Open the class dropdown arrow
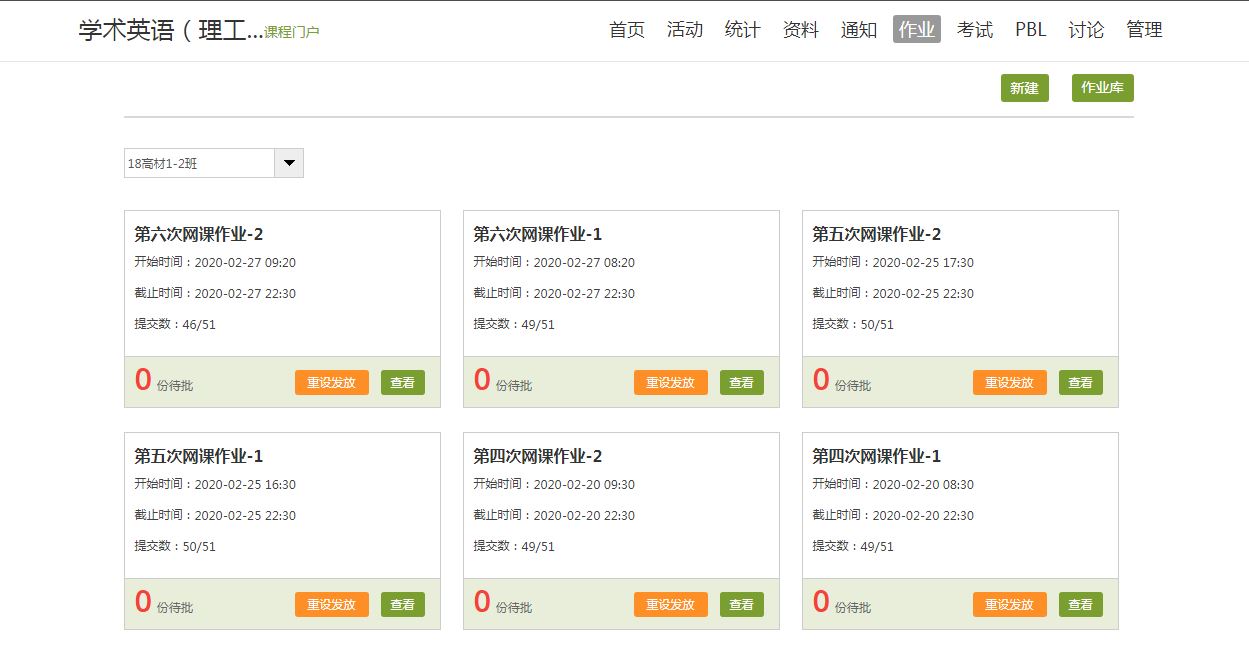 (289, 163)
